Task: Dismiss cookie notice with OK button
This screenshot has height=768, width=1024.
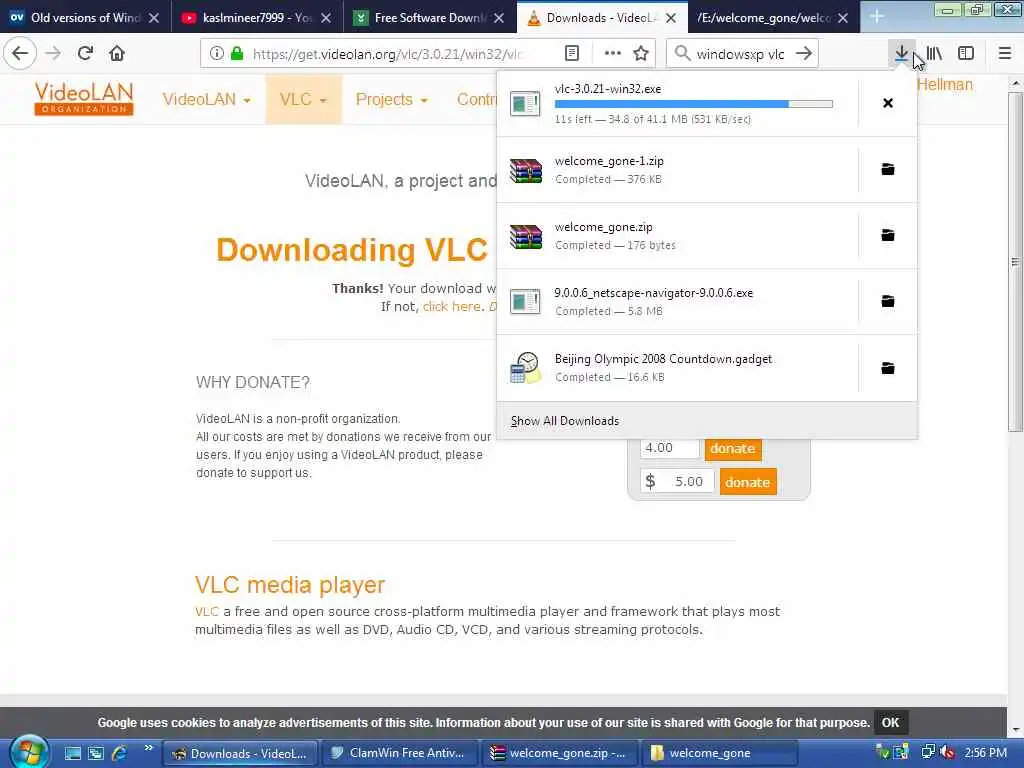Action: (890, 723)
